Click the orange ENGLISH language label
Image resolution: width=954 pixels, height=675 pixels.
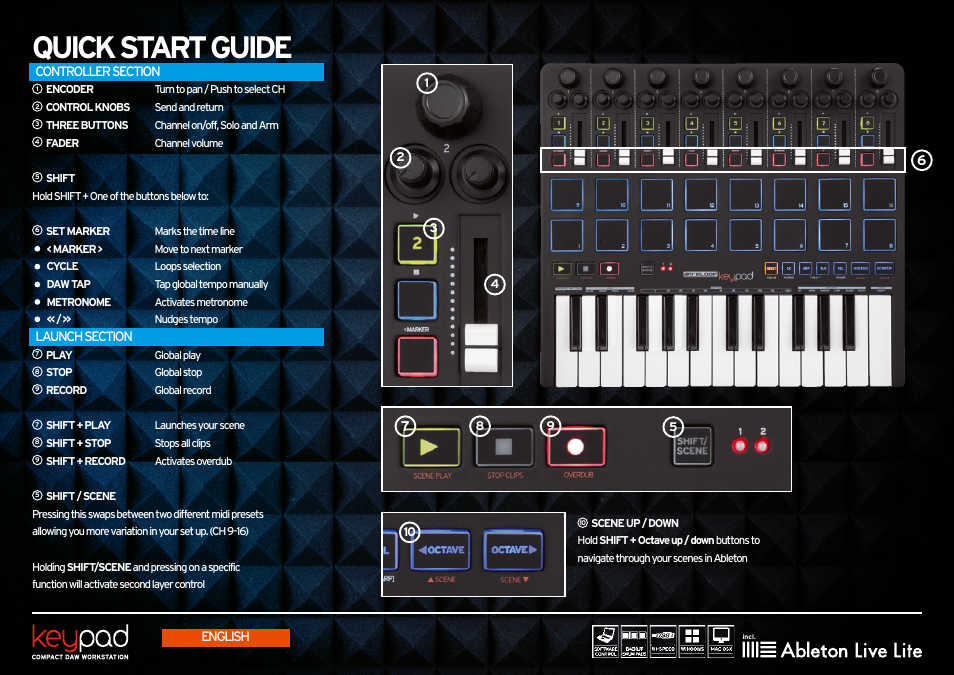226,637
